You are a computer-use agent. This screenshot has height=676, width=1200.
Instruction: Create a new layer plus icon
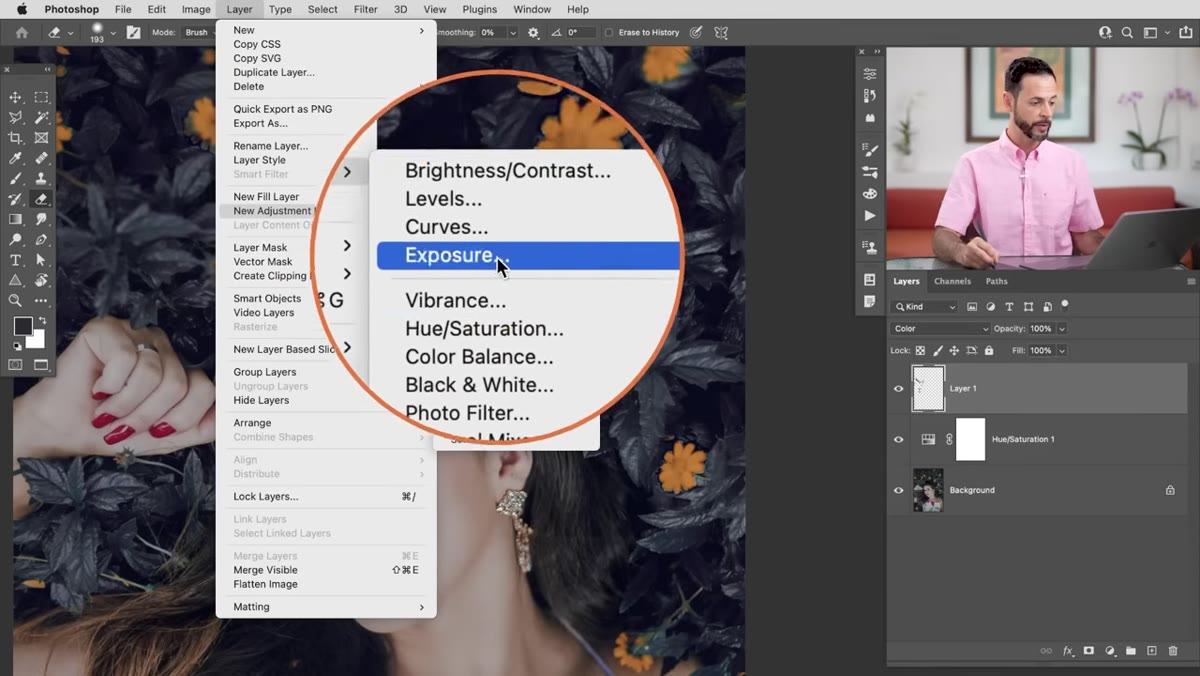(x=1152, y=651)
